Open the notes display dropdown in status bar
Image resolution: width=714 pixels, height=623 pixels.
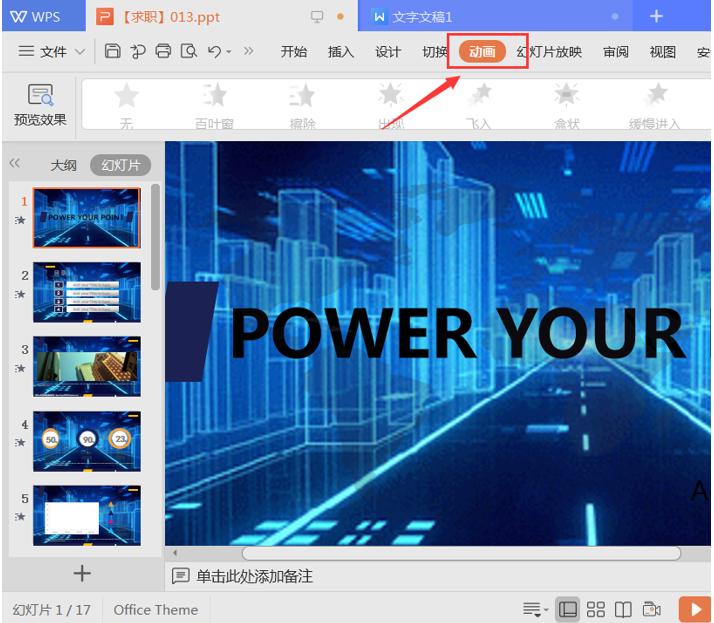click(x=536, y=609)
